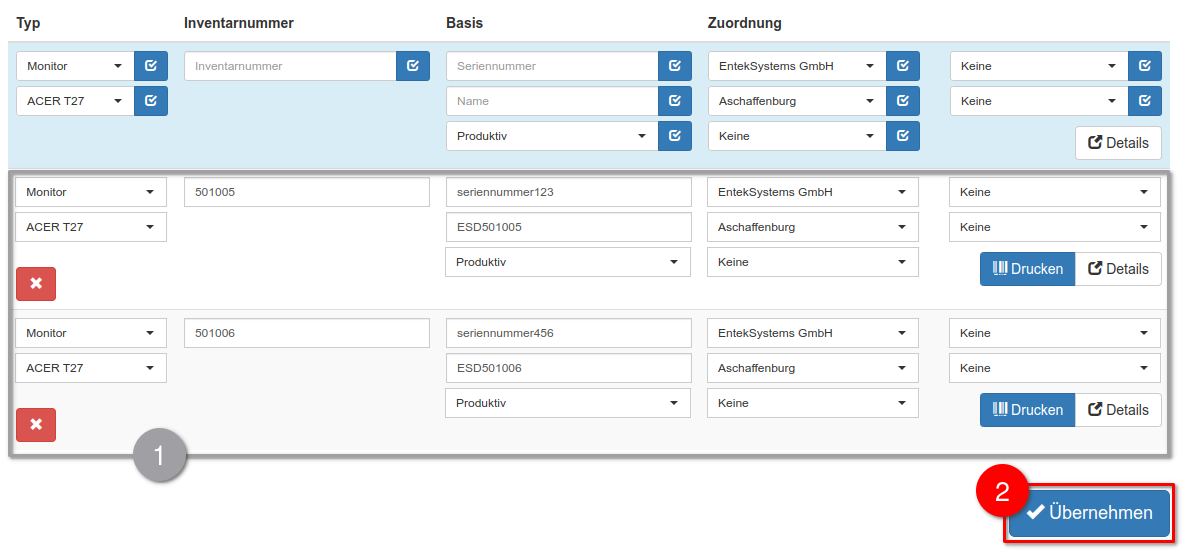Image resolution: width=1185 pixels, height=558 pixels.
Task: Open Aschaffenburg location dropdown in row 501005
Action: click(812, 227)
